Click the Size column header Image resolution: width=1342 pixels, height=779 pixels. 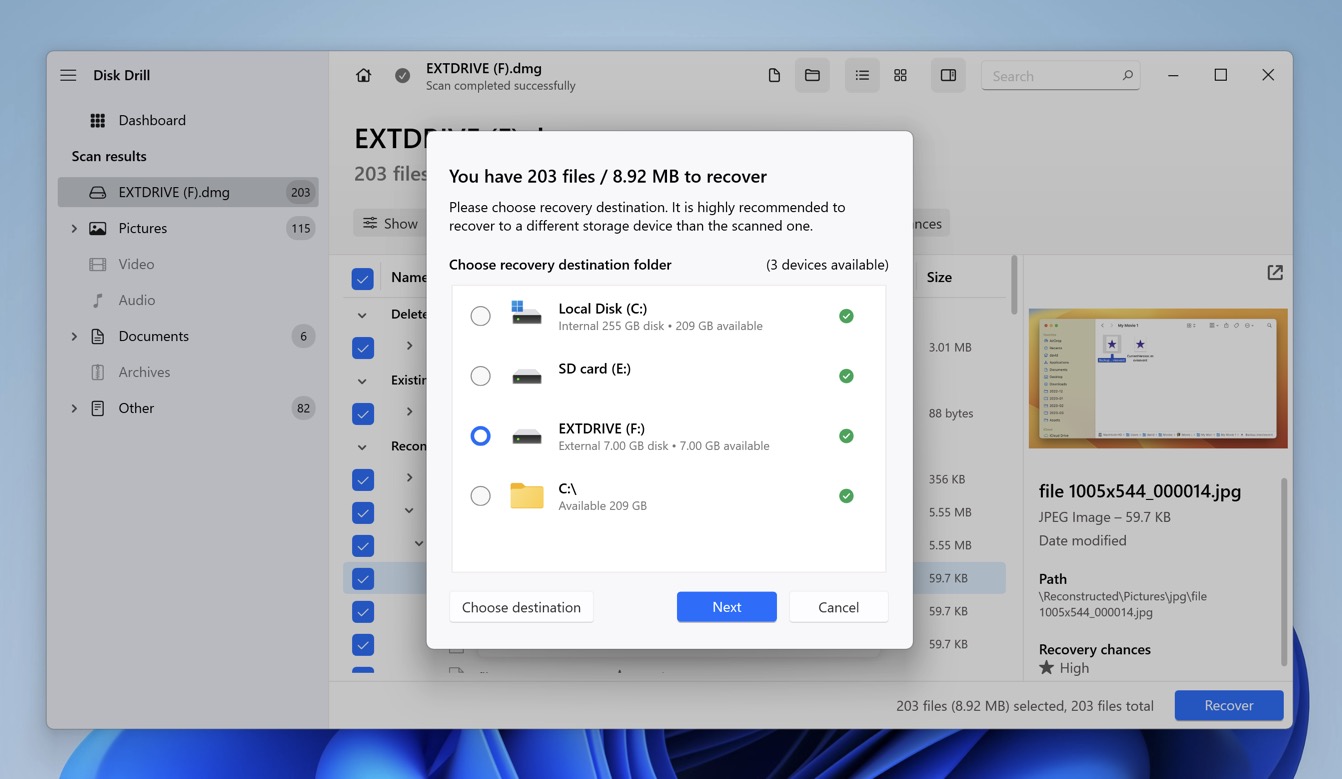tap(939, 277)
